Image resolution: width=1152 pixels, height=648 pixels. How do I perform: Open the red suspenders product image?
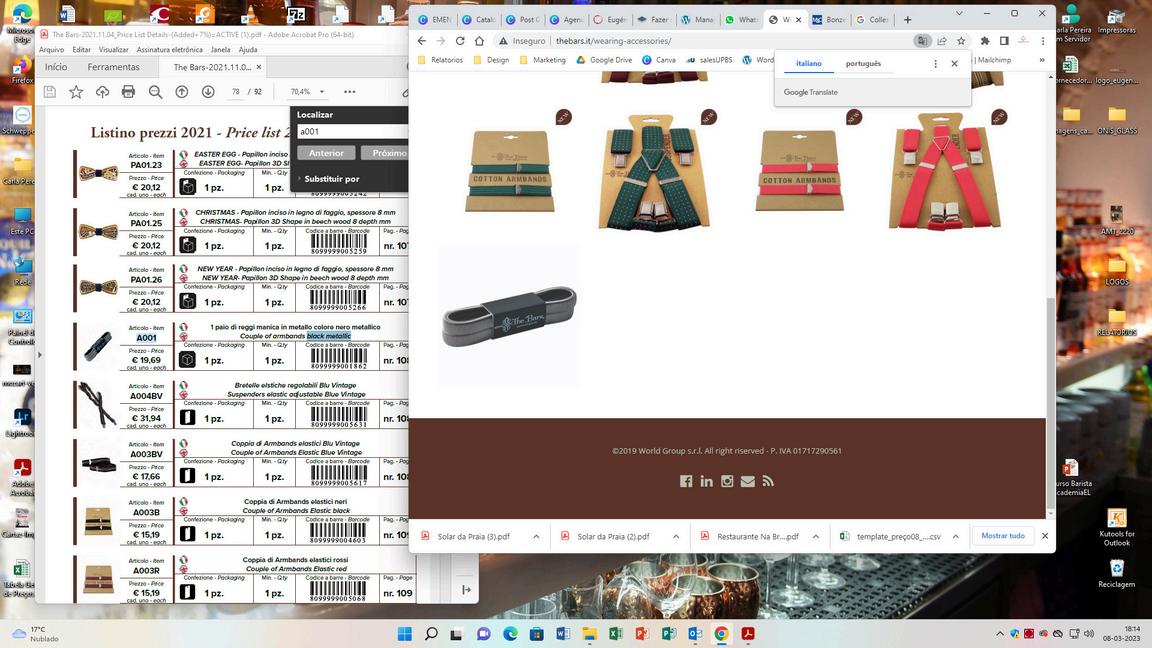click(944, 170)
